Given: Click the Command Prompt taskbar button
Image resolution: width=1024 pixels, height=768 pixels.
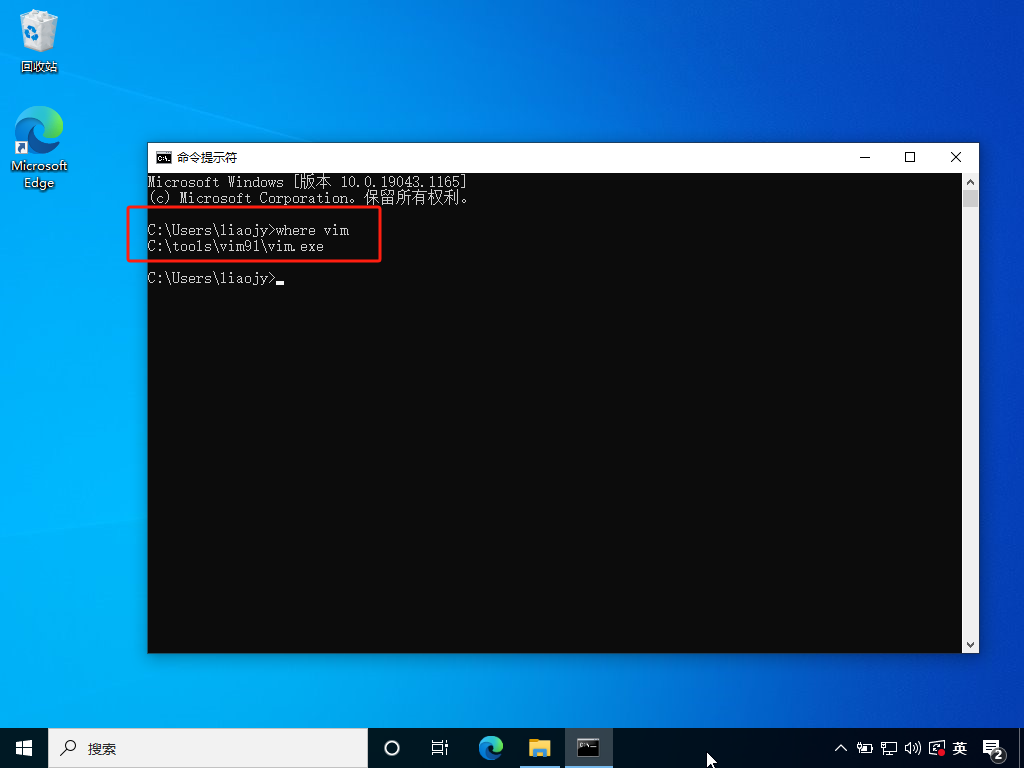Looking at the screenshot, I should point(588,748).
